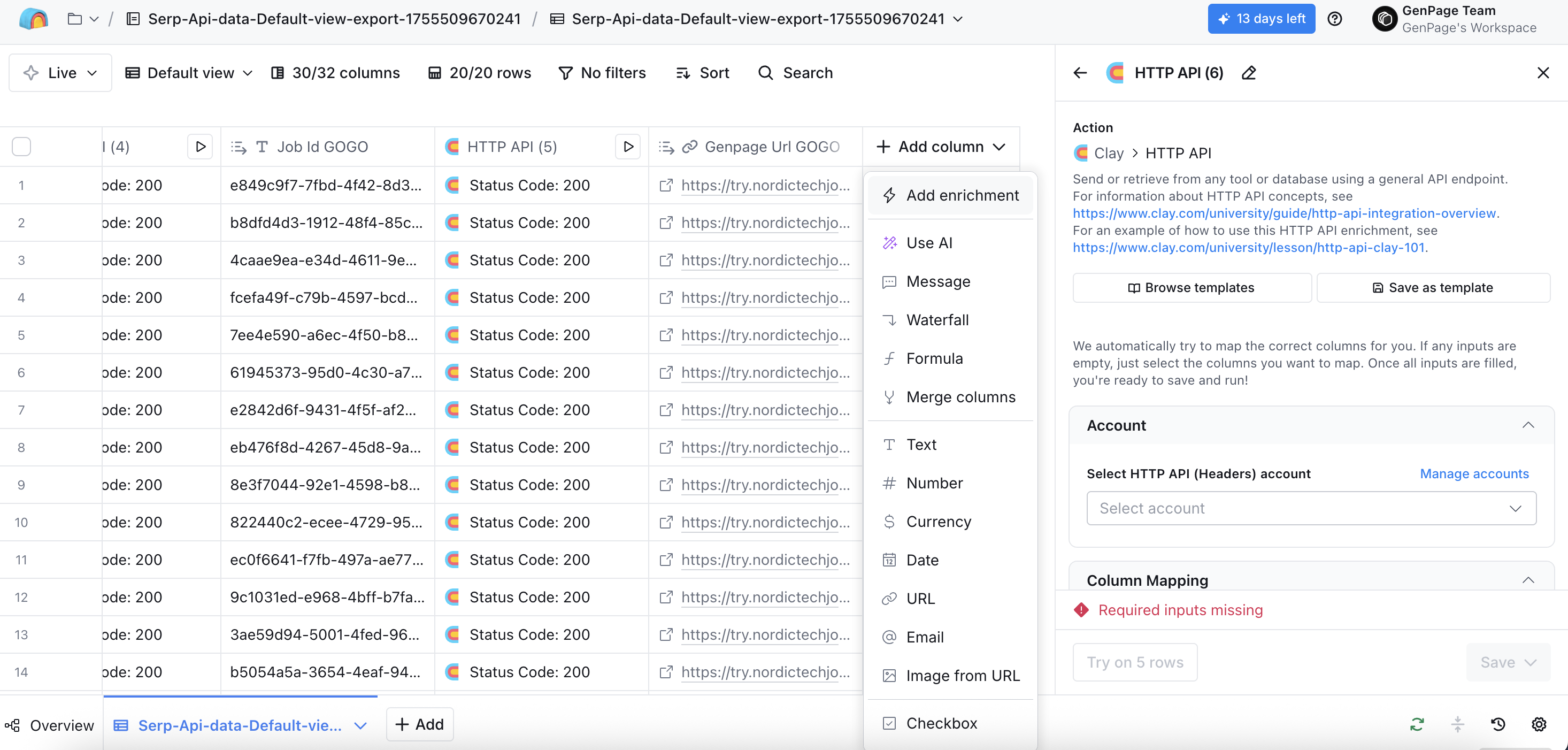Select Date column type

pyautogui.click(x=950, y=560)
